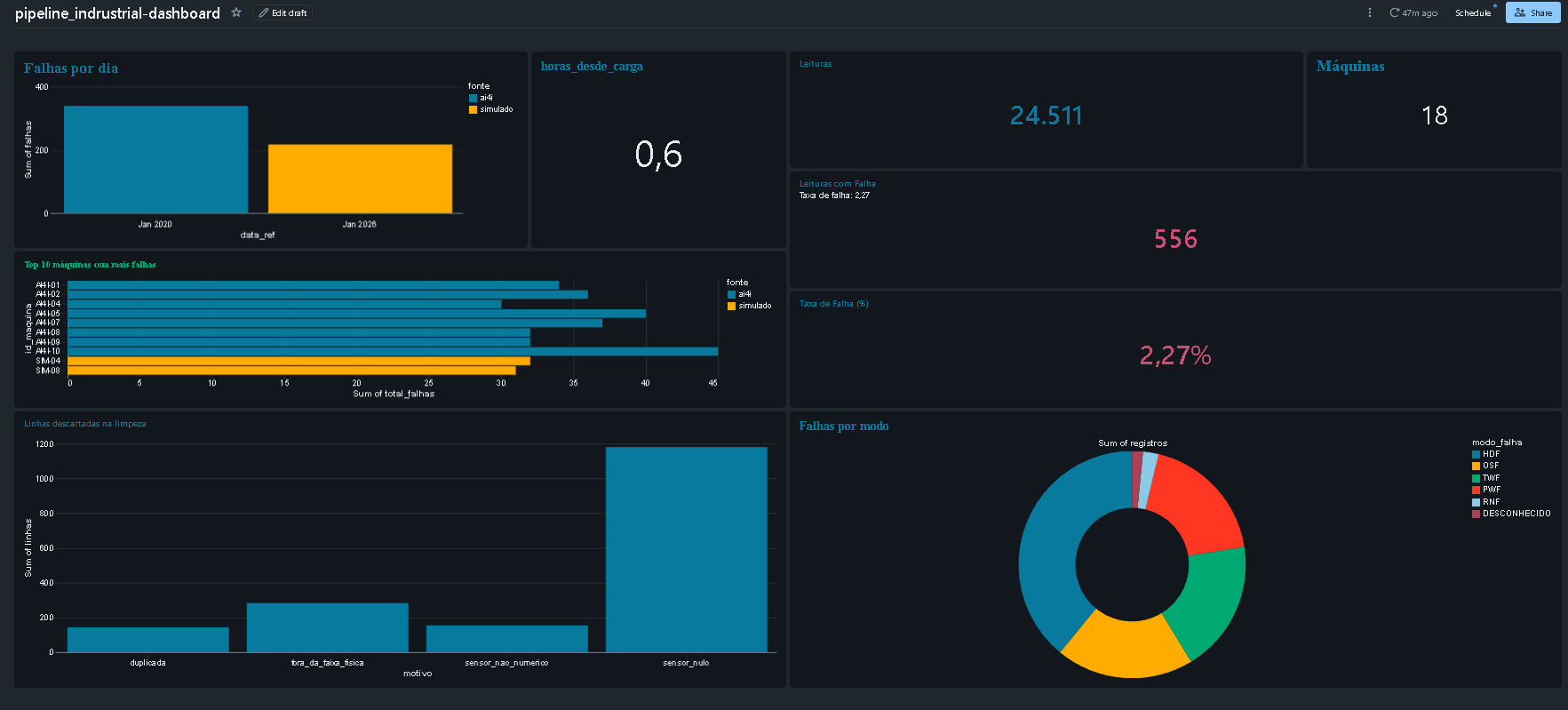Click the Leituras com Falha value 556
The height and width of the screenshot is (710, 1568).
[x=1175, y=239]
